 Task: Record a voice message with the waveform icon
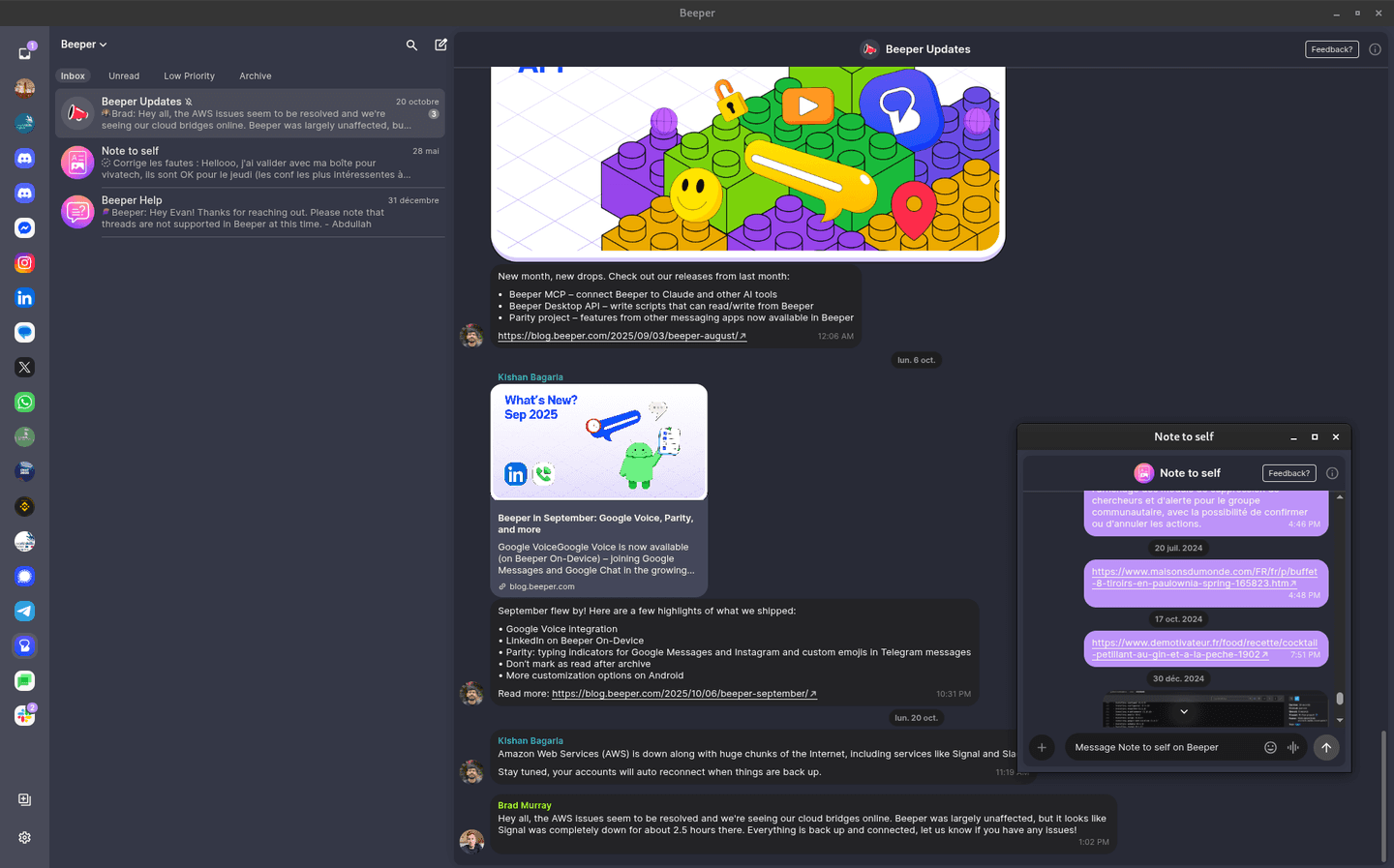1293,747
